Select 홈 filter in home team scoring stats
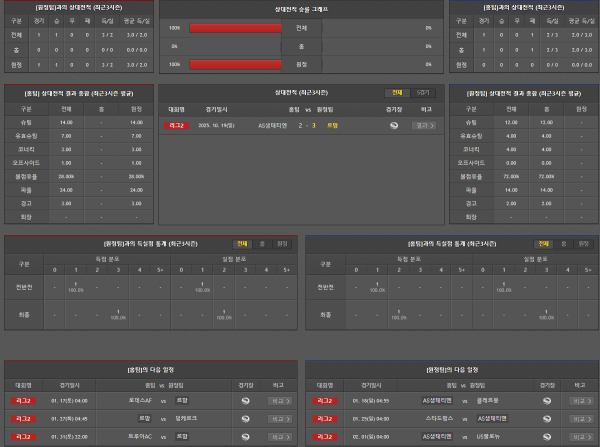 coord(262,242)
